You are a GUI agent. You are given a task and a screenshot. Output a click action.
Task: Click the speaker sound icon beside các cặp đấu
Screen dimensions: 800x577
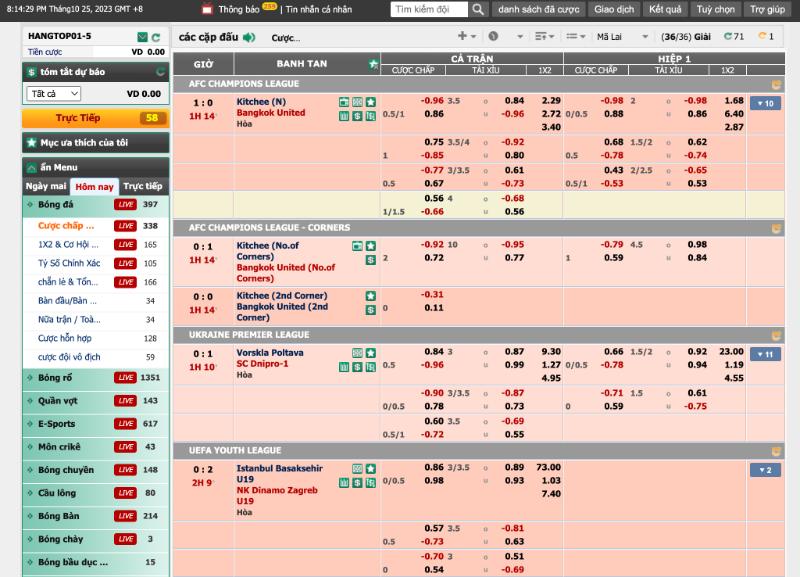pyautogui.click(x=249, y=37)
